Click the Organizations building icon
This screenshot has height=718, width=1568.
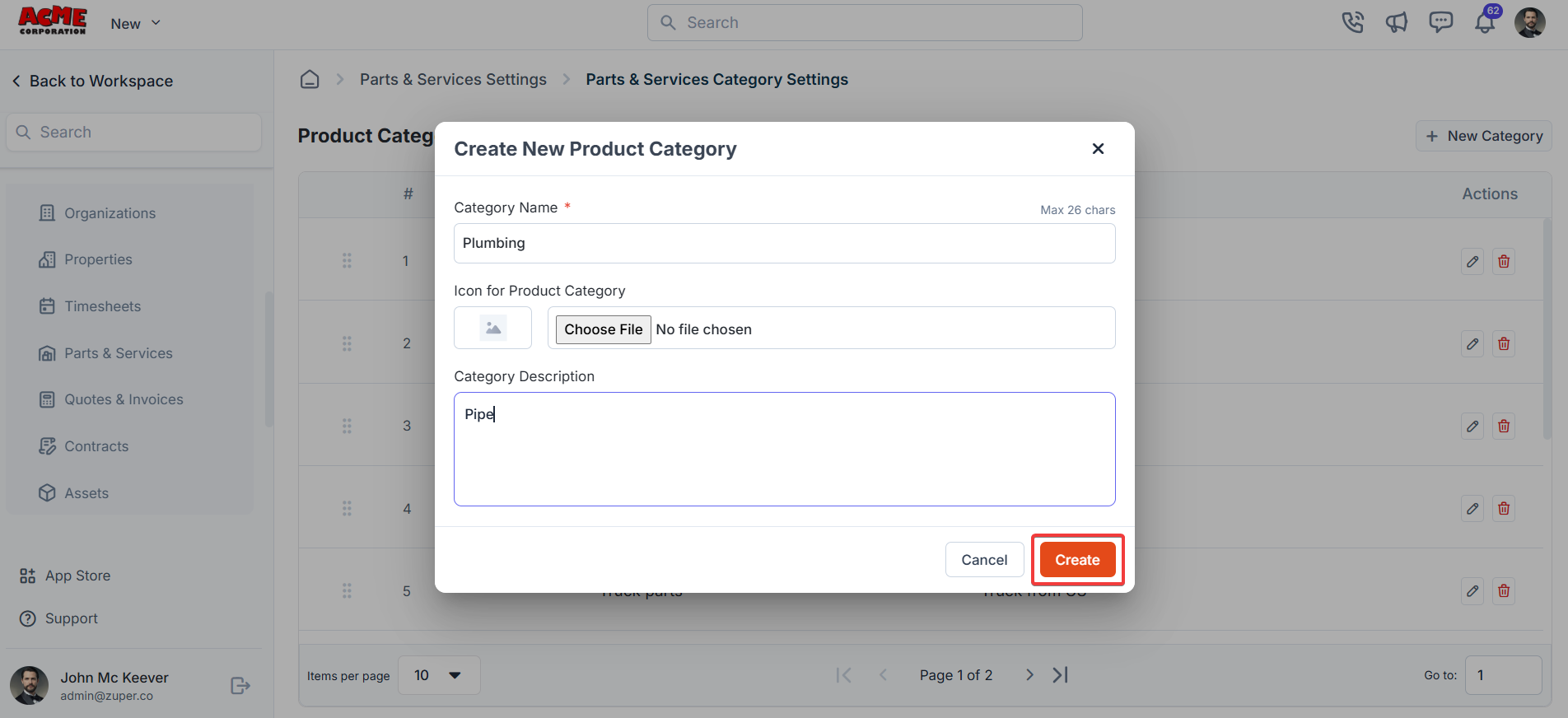coord(47,213)
